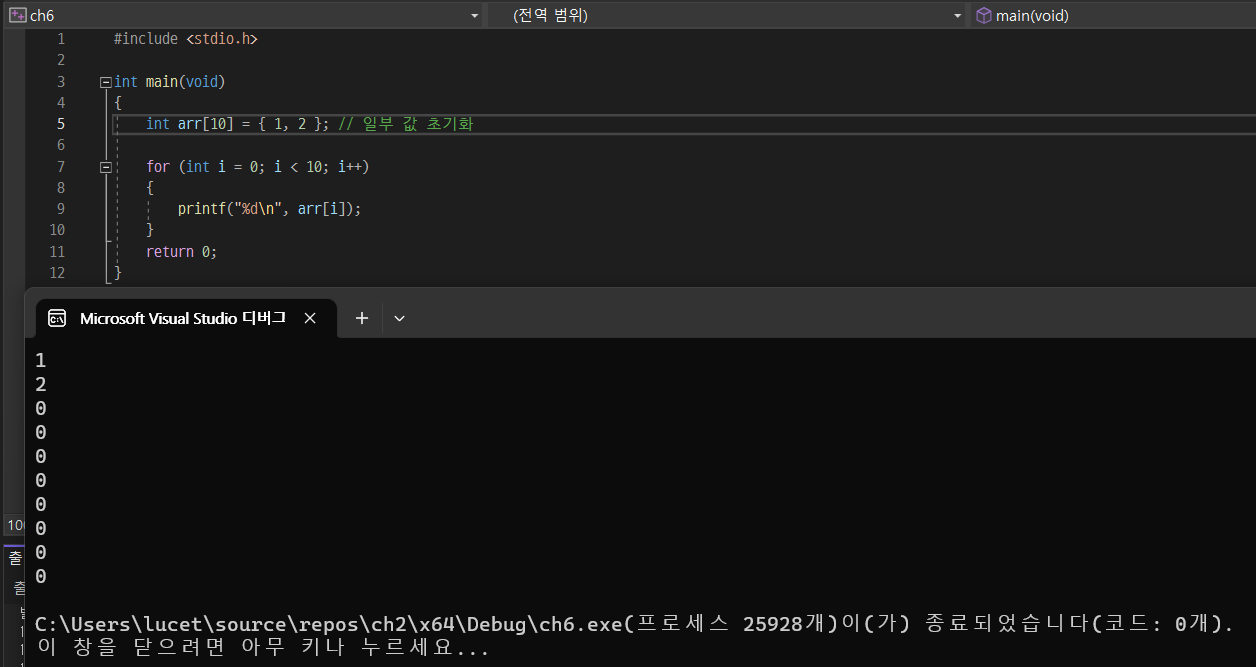Click the int arr[10] declaration
Screen dimensions: 1256x667
237,124
